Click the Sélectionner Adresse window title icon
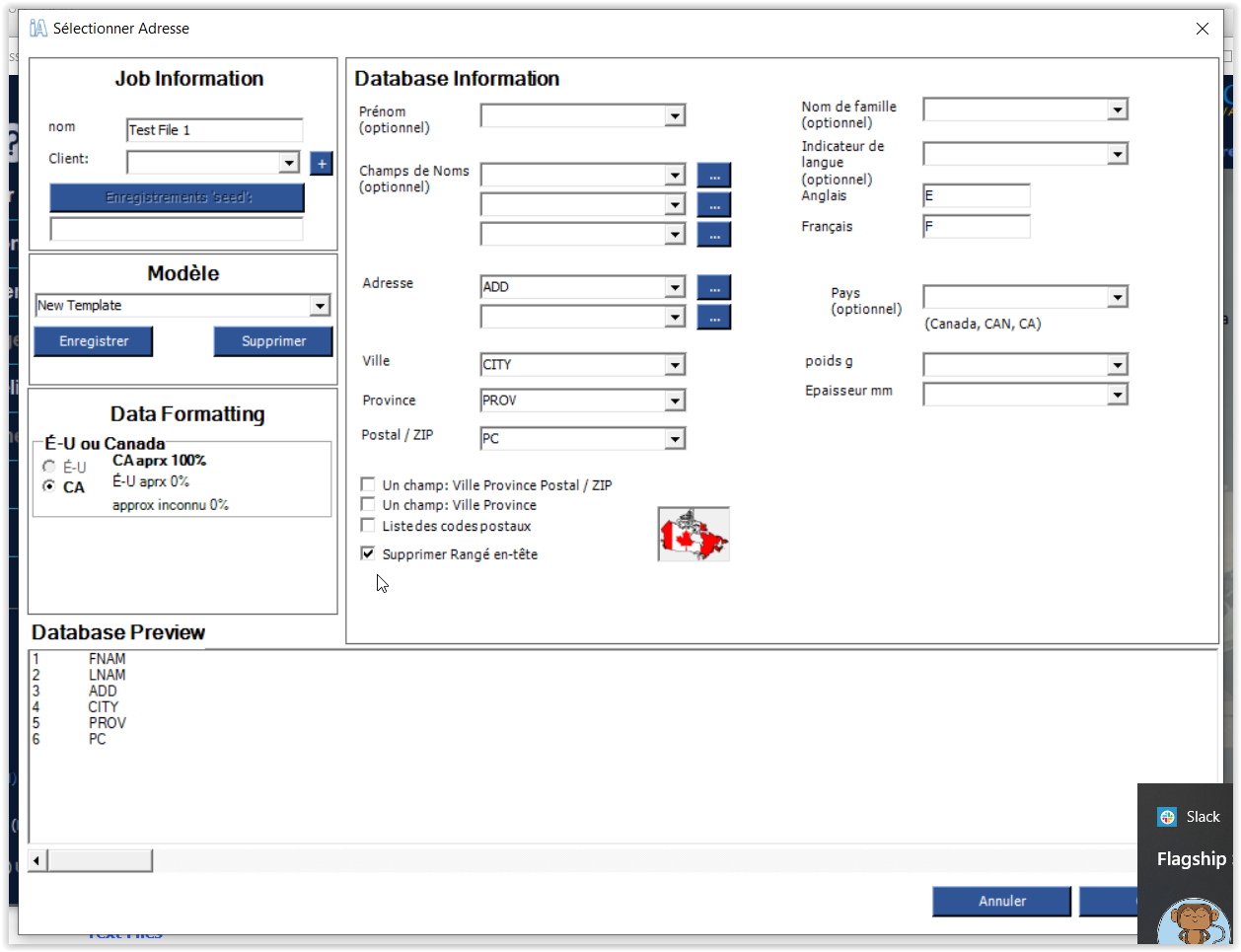This screenshot has height=952, width=1241. (x=38, y=29)
